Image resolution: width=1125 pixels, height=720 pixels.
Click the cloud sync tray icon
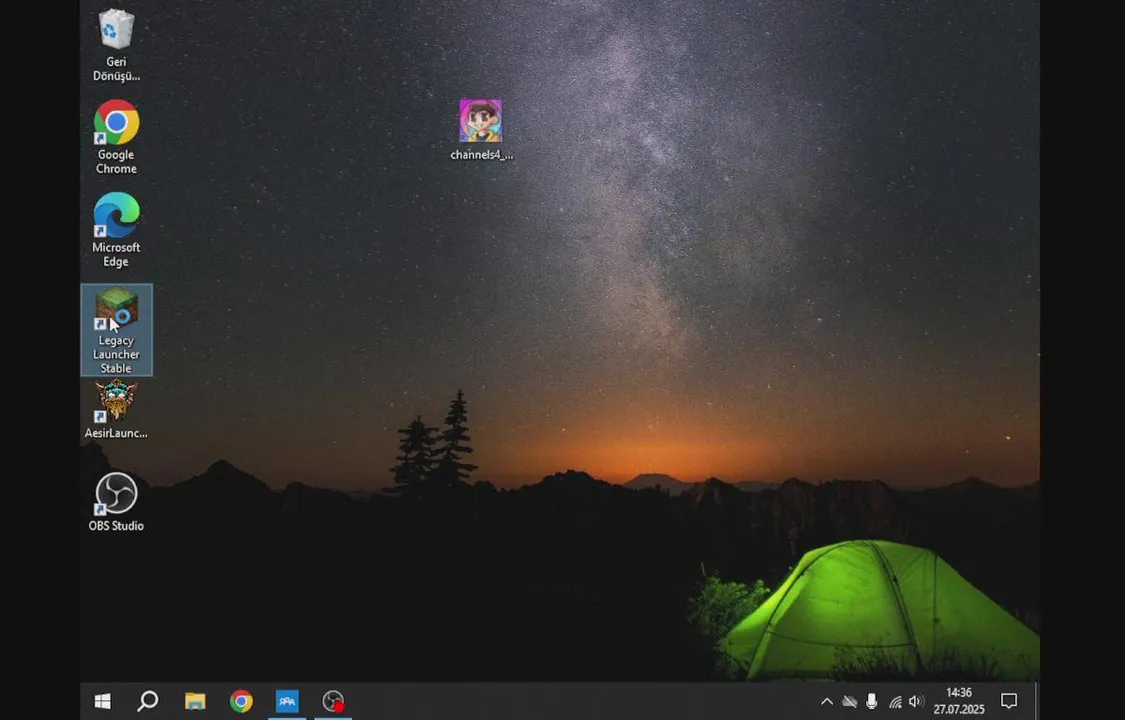point(849,701)
